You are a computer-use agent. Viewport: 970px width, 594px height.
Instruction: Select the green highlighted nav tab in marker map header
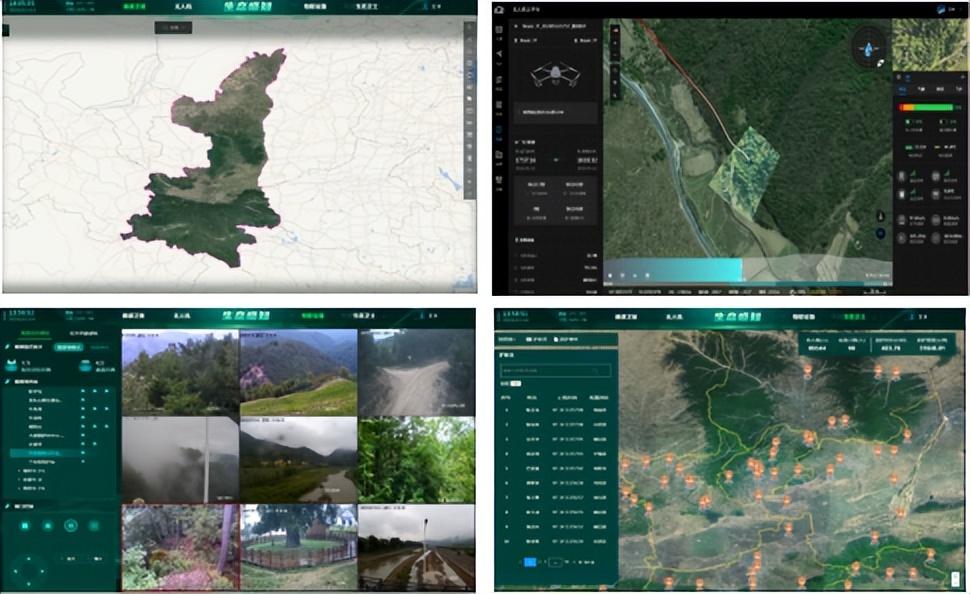point(854,317)
